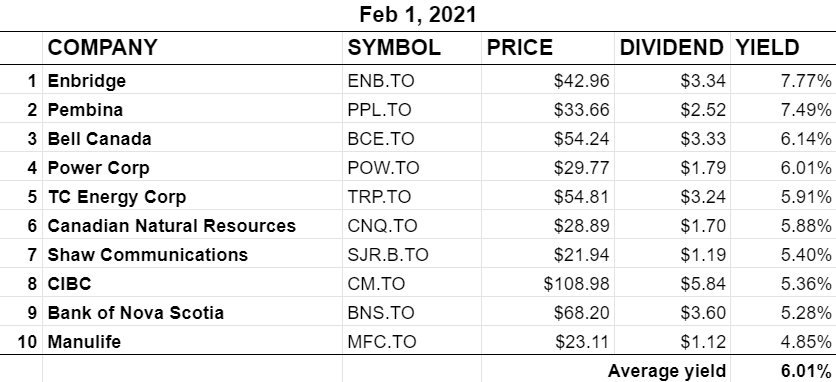Select Pembina price $33.66 cell
This screenshot has height=382, width=836.
coord(548,109)
